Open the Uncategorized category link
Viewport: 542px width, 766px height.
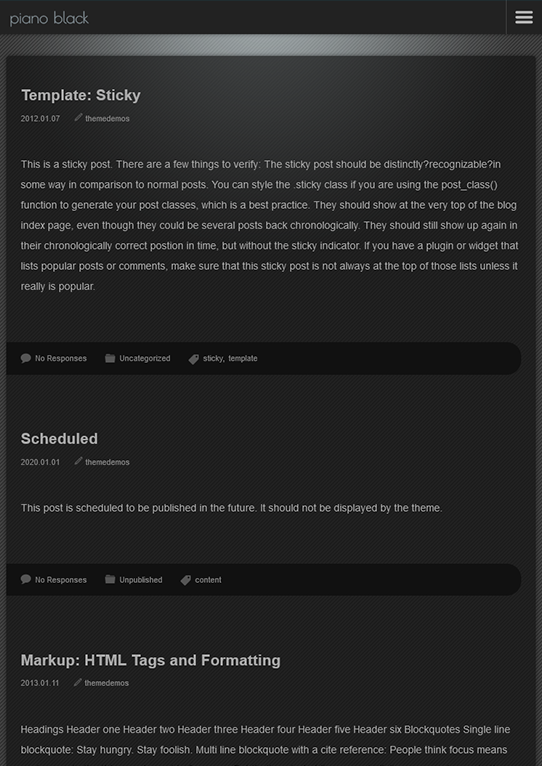click(x=145, y=359)
